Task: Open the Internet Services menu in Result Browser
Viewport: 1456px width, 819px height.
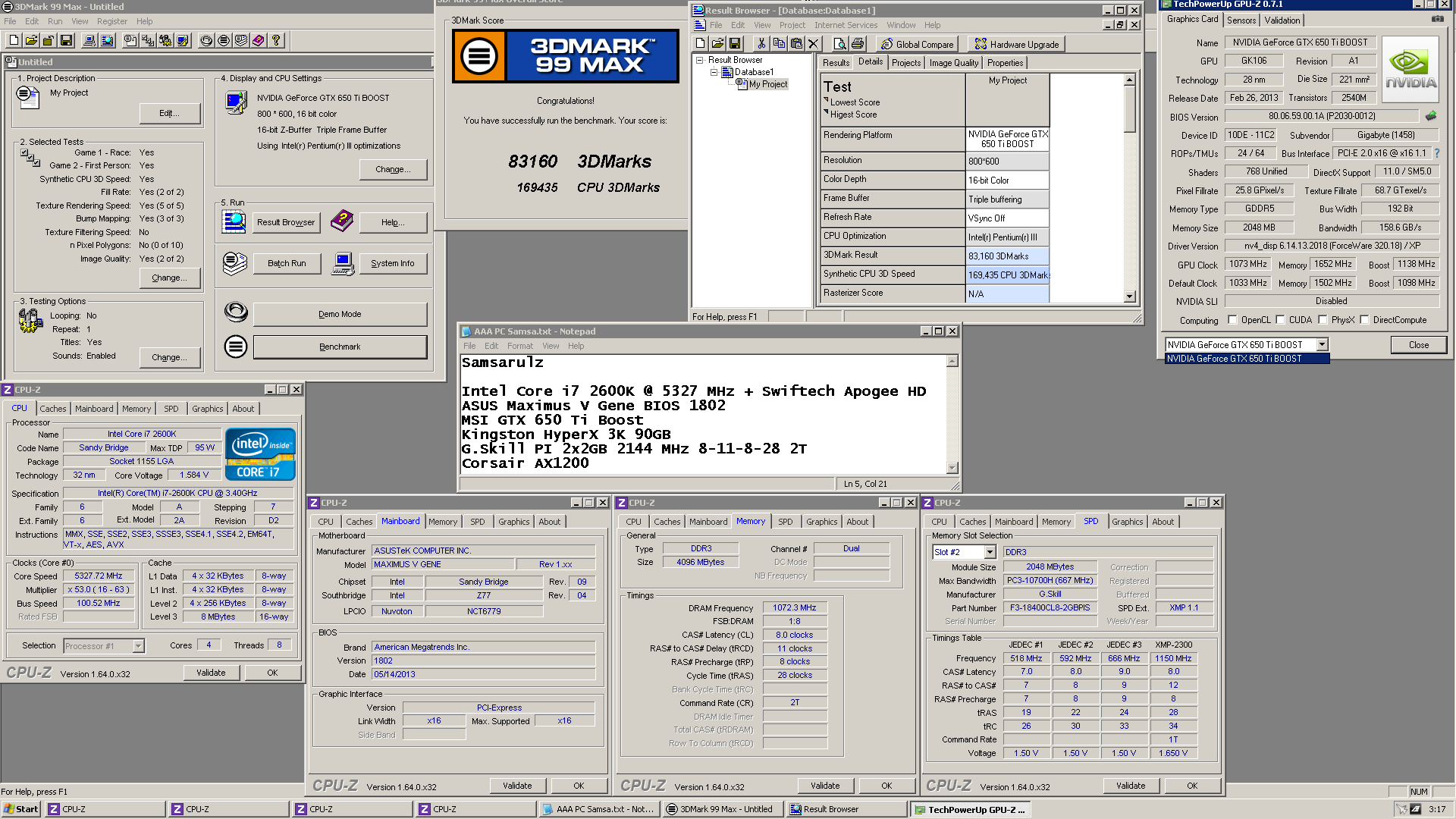Action: point(846,25)
